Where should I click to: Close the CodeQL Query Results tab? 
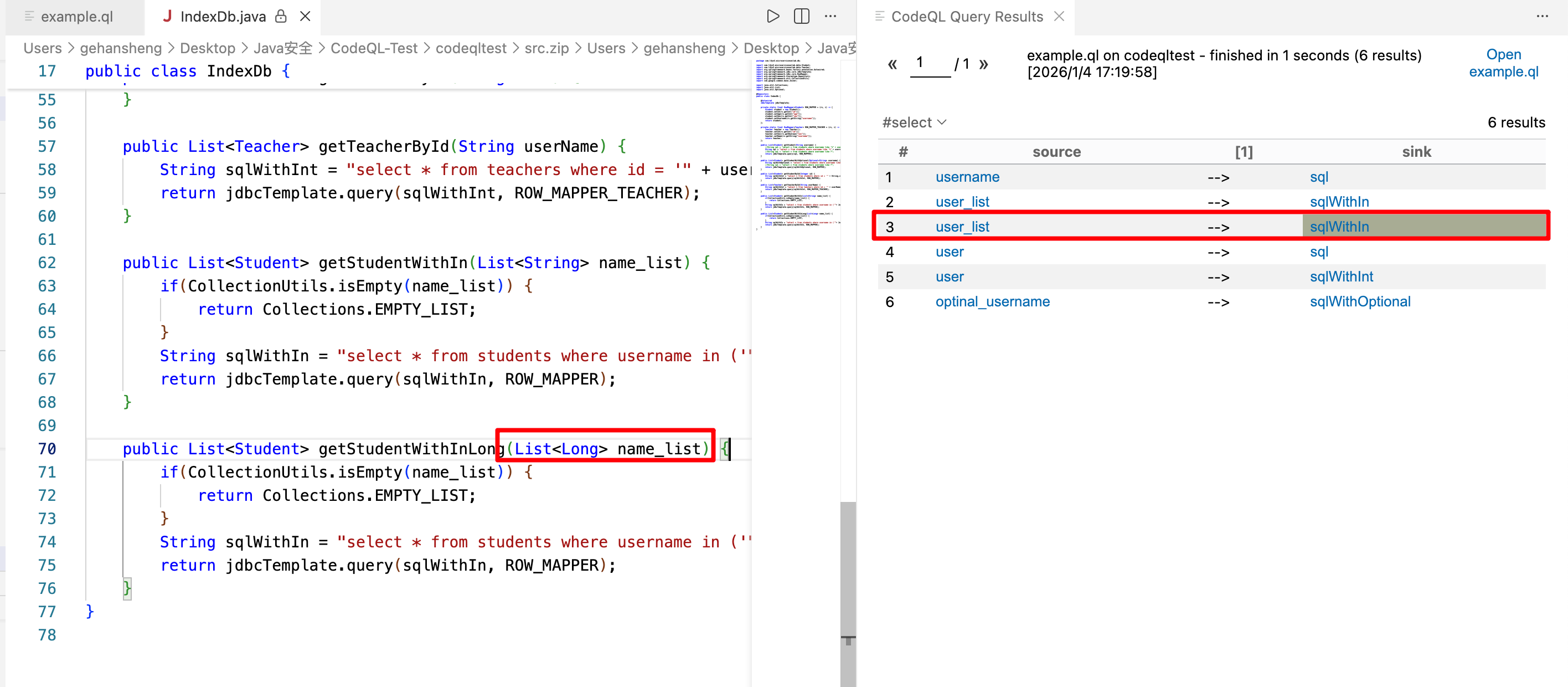(x=1059, y=17)
